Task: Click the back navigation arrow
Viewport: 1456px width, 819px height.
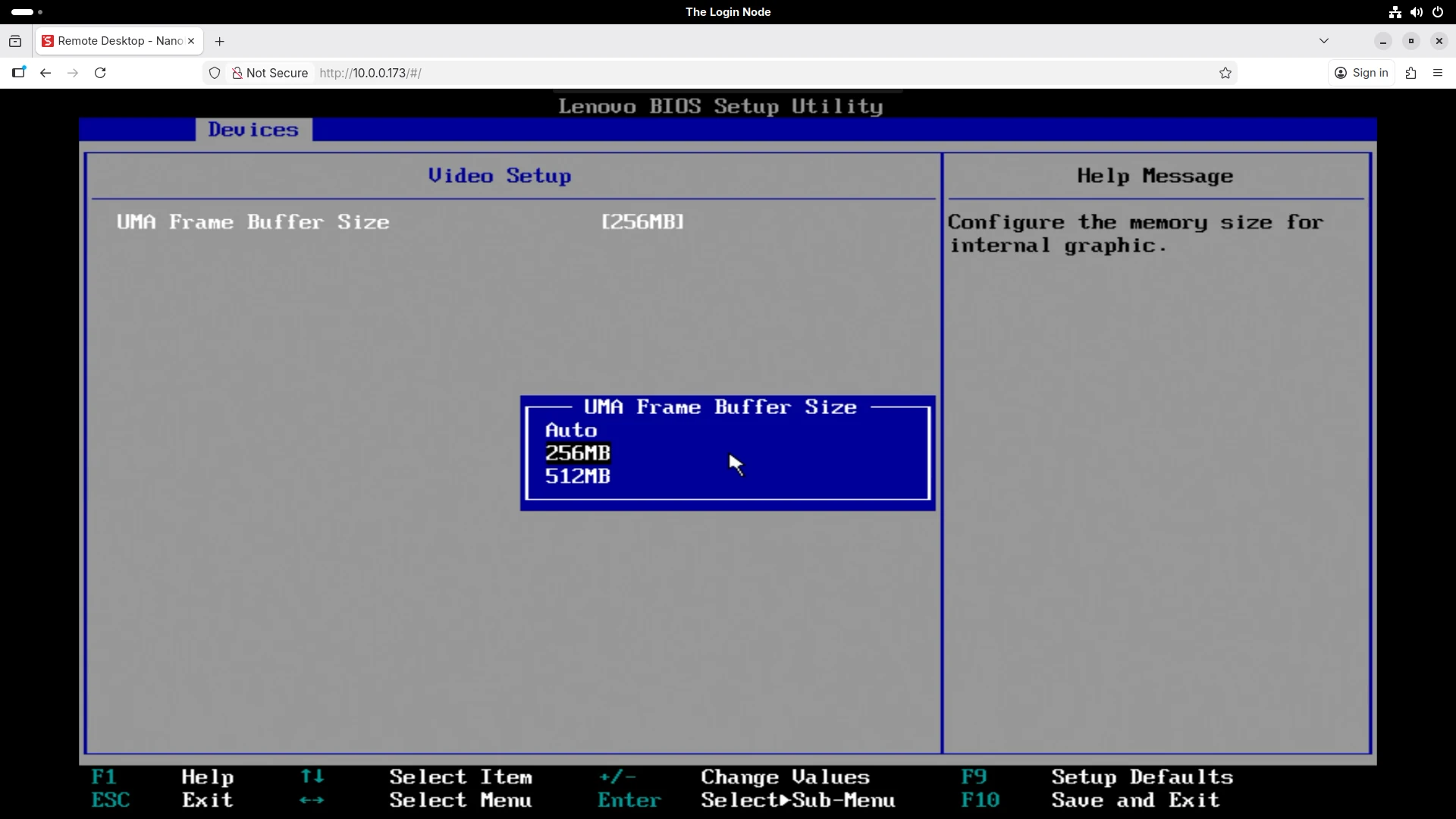Action: coord(45,73)
